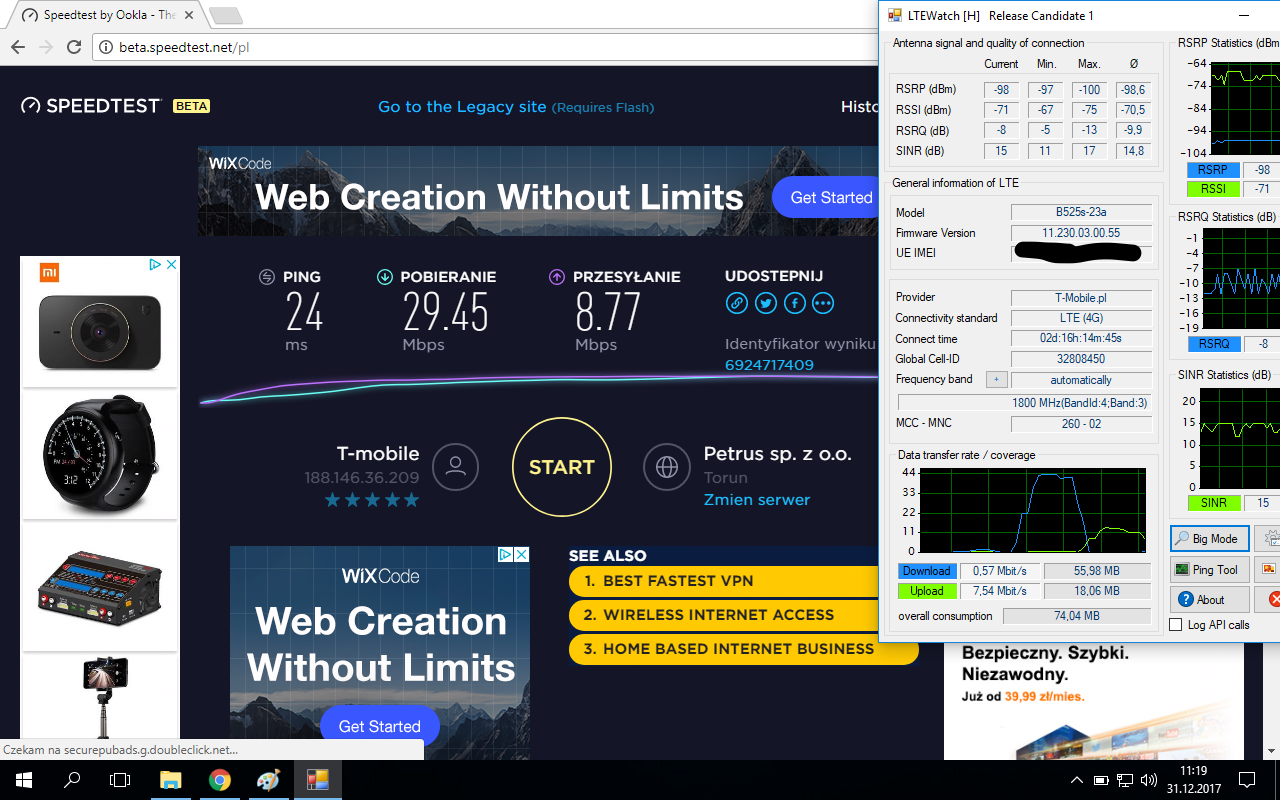Viewport: 1280px width, 800px height.
Task: Open a new Chrome tab
Action: tap(226, 15)
